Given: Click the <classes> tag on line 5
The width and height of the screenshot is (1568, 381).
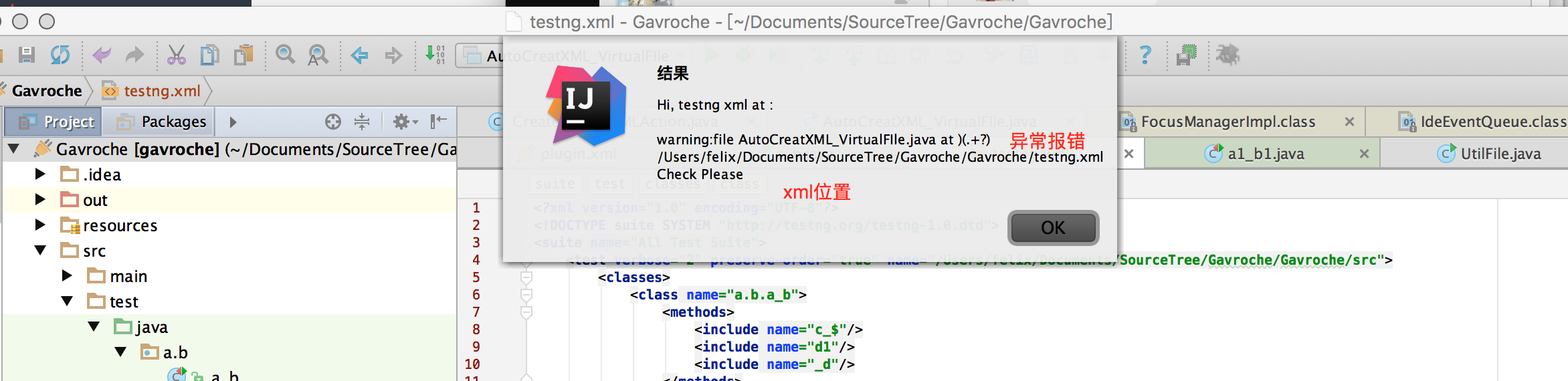Looking at the screenshot, I should pos(633,277).
